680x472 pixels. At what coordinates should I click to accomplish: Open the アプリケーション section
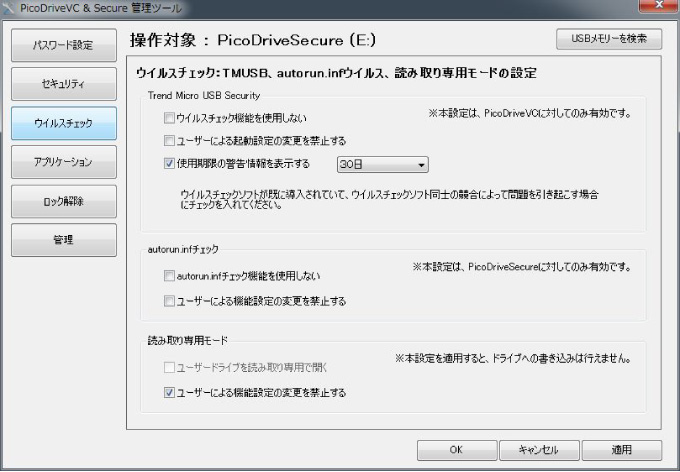pos(63,162)
